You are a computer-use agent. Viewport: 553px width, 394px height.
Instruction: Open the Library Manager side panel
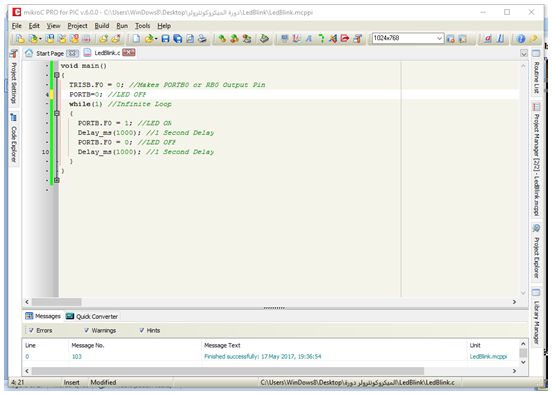point(536,317)
